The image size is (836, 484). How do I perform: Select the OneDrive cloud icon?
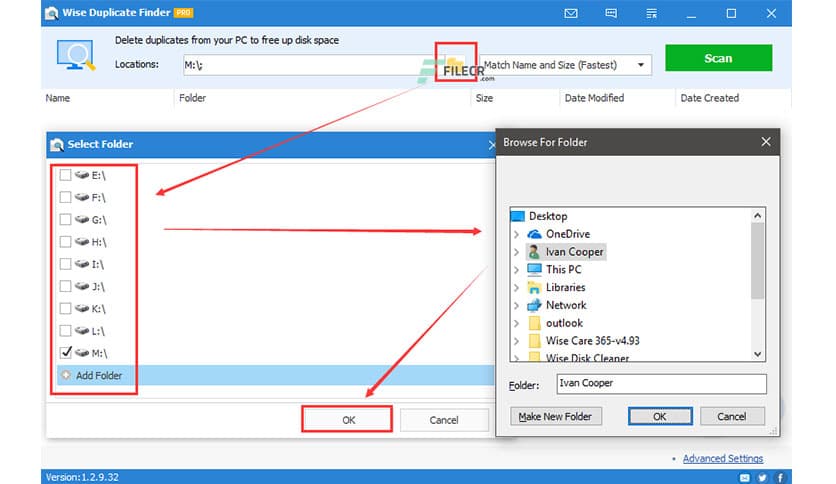coord(534,234)
